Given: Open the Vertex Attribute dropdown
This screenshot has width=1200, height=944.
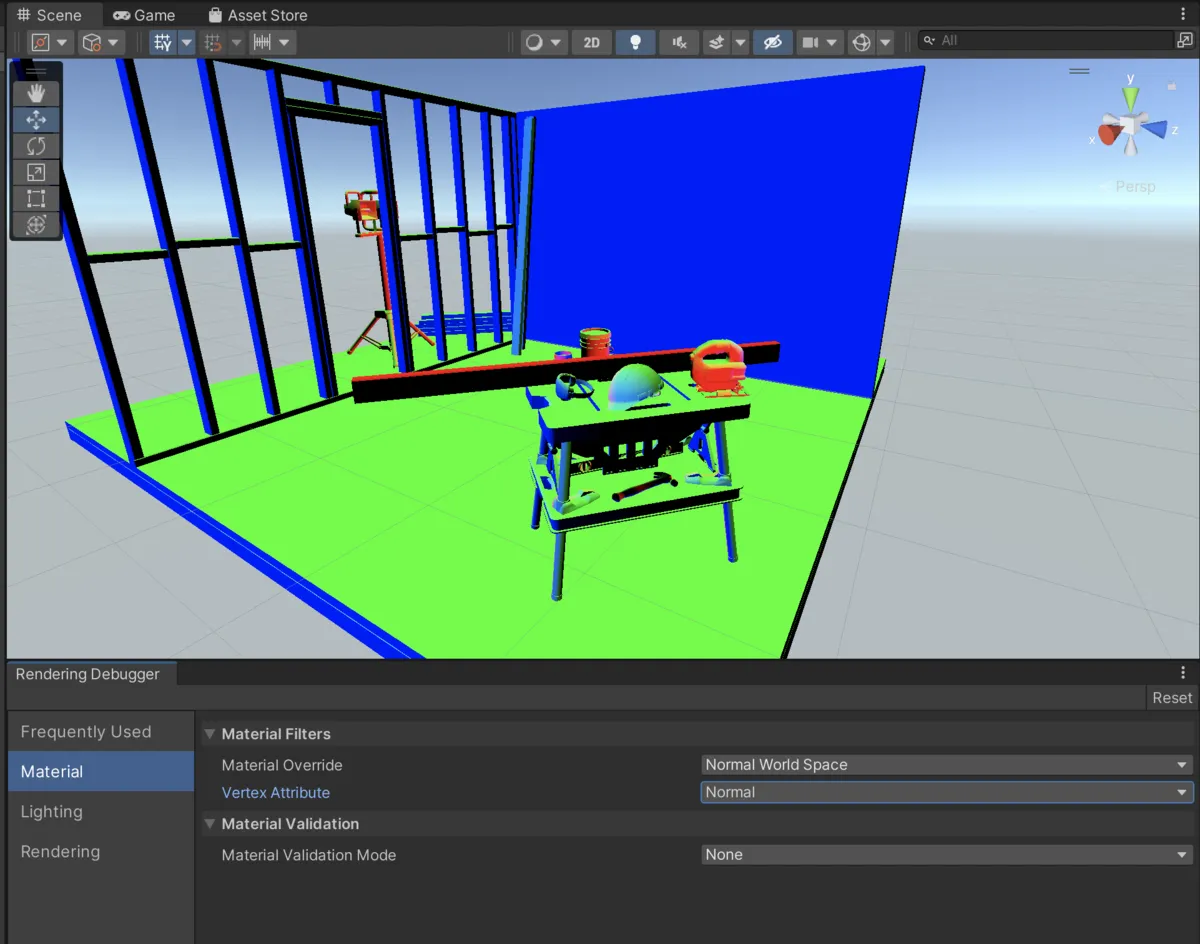Looking at the screenshot, I should (x=946, y=792).
